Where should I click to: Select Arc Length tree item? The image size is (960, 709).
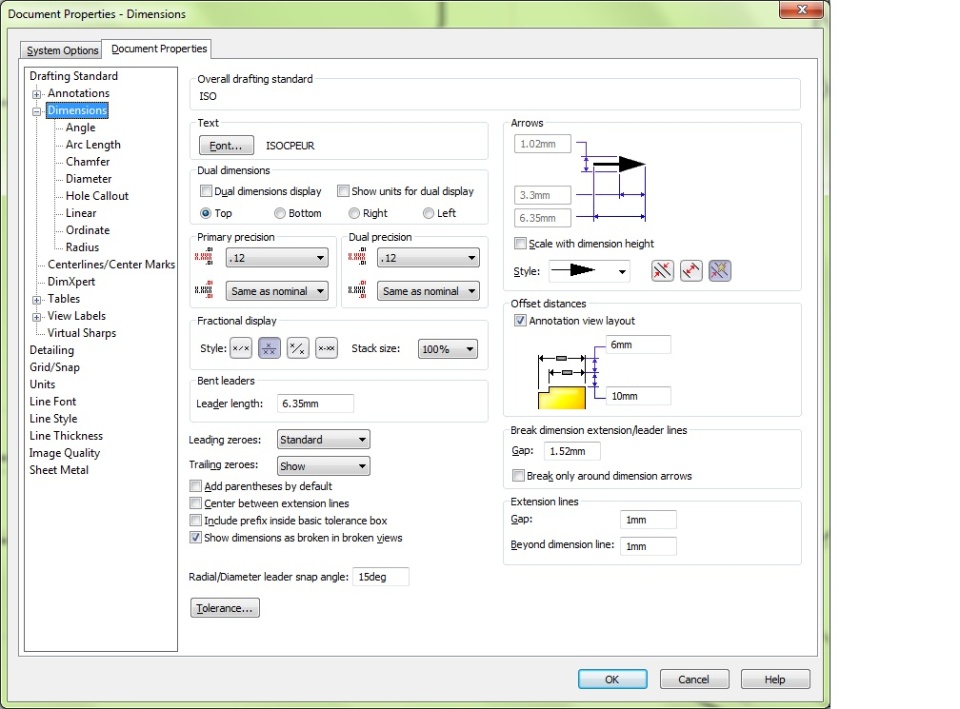93,144
